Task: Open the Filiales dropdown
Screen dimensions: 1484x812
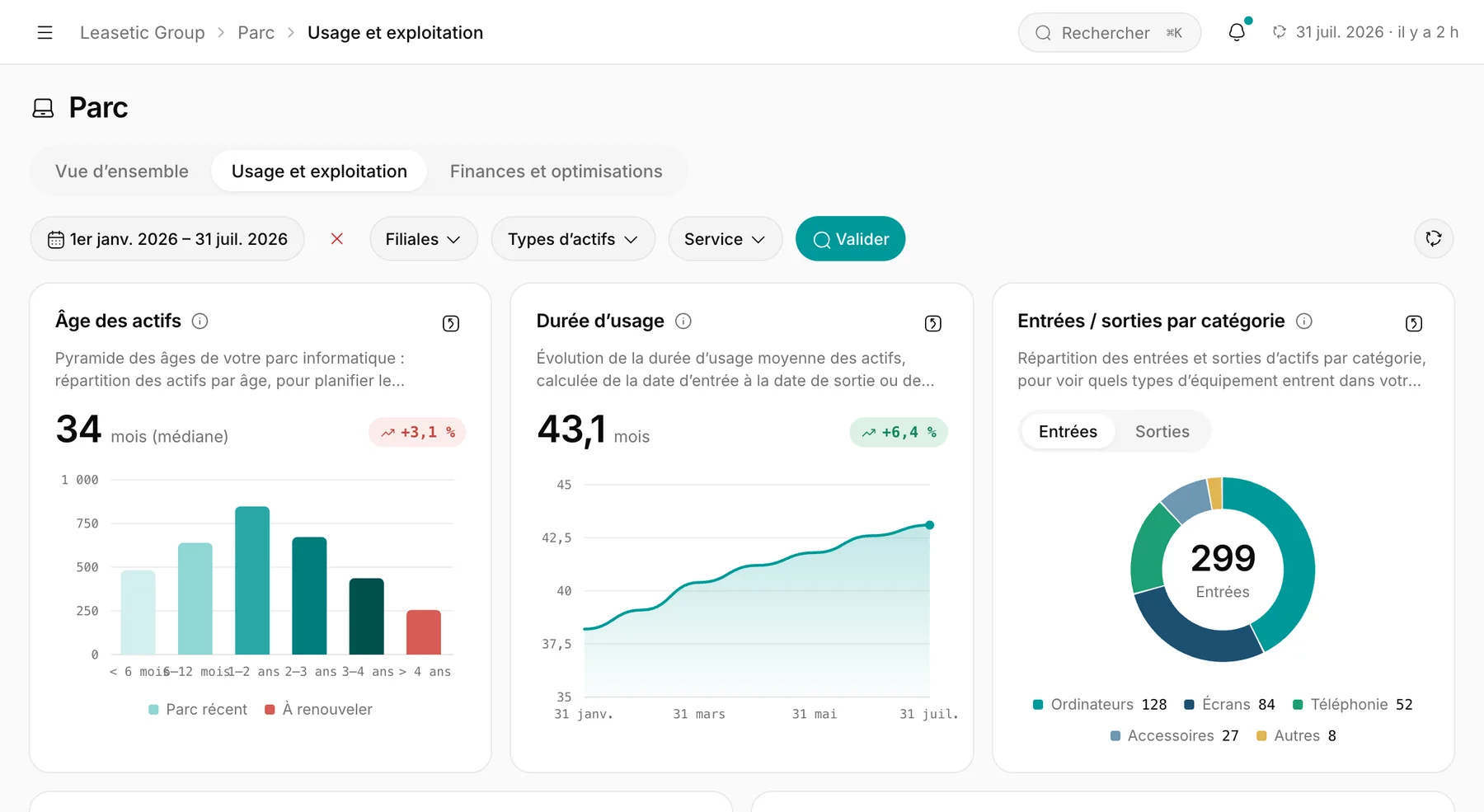Action: tap(423, 239)
